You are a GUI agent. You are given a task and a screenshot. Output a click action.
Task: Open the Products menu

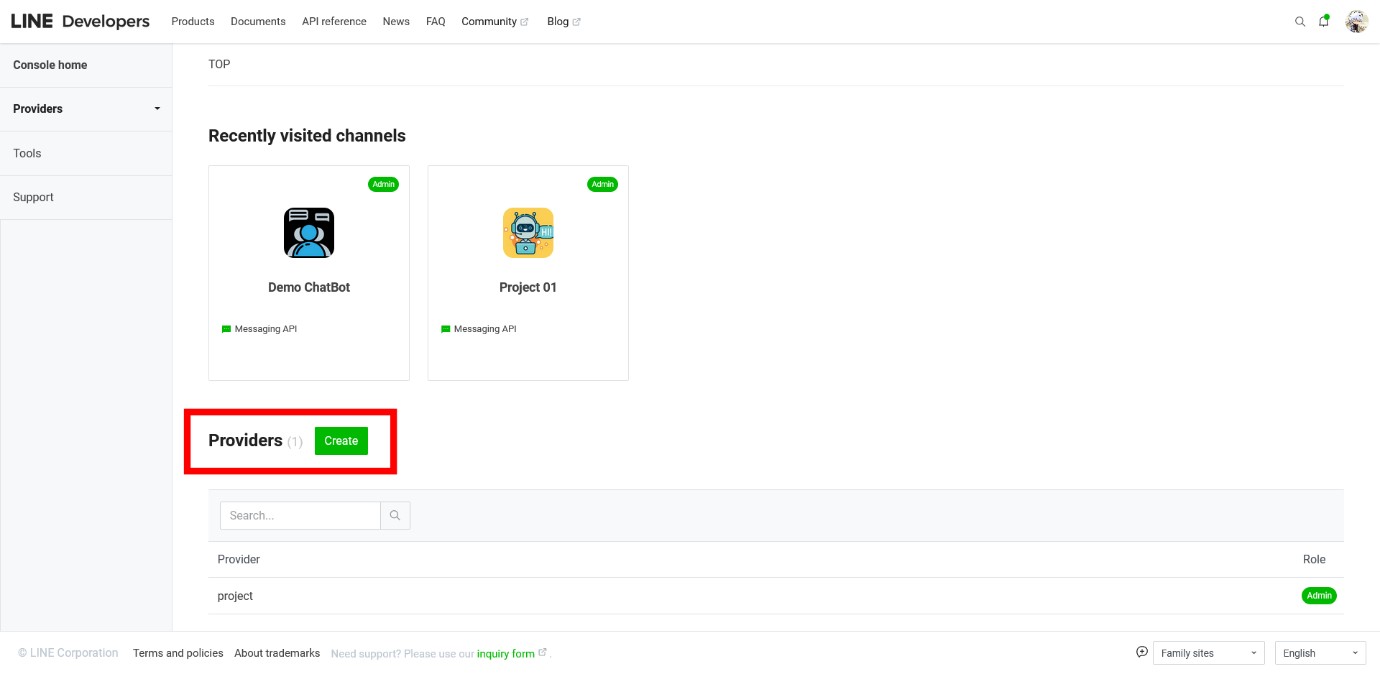(x=193, y=21)
